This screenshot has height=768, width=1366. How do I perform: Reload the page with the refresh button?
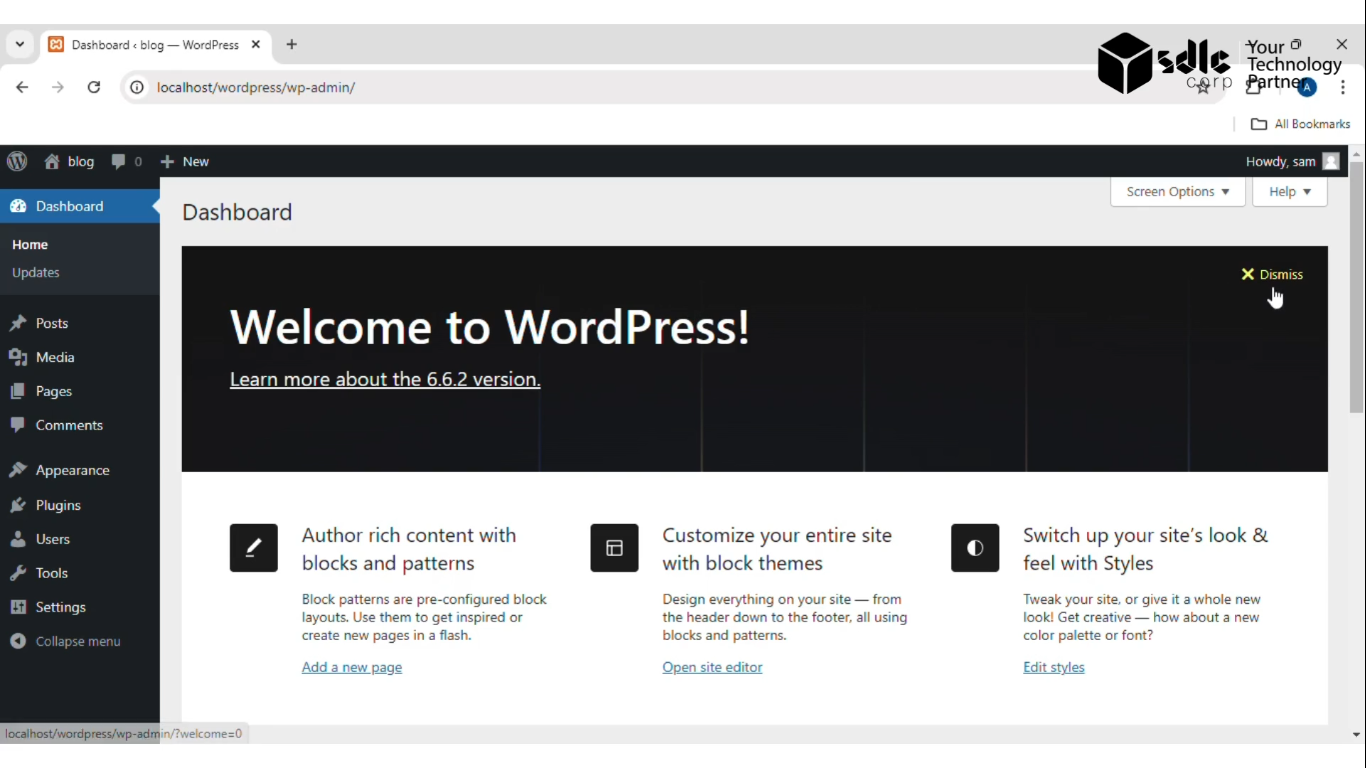(x=94, y=87)
